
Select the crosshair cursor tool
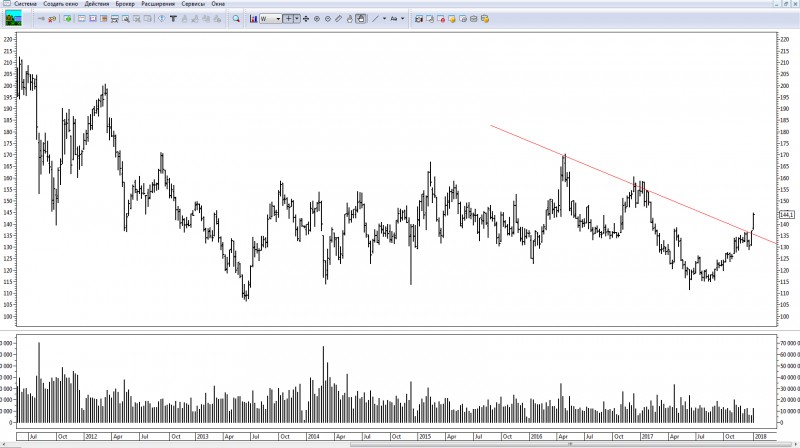point(288,19)
